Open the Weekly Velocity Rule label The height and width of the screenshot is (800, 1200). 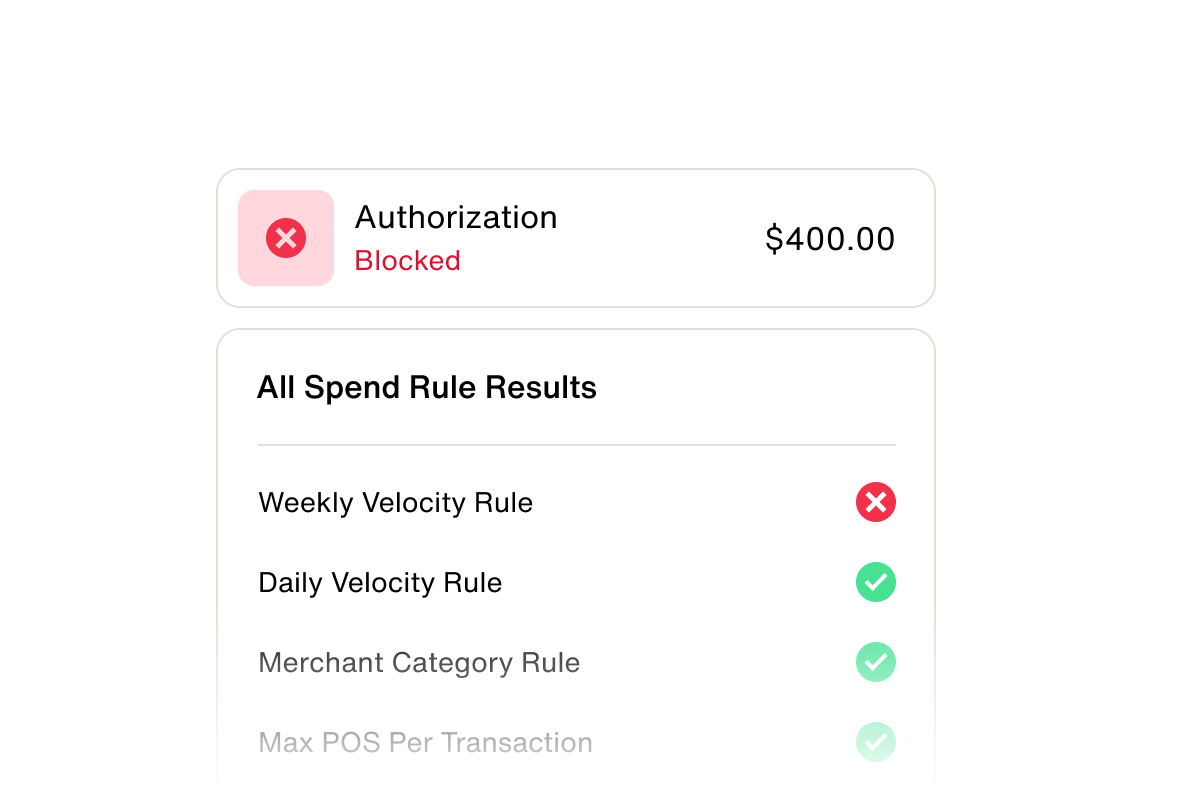[x=395, y=502]
